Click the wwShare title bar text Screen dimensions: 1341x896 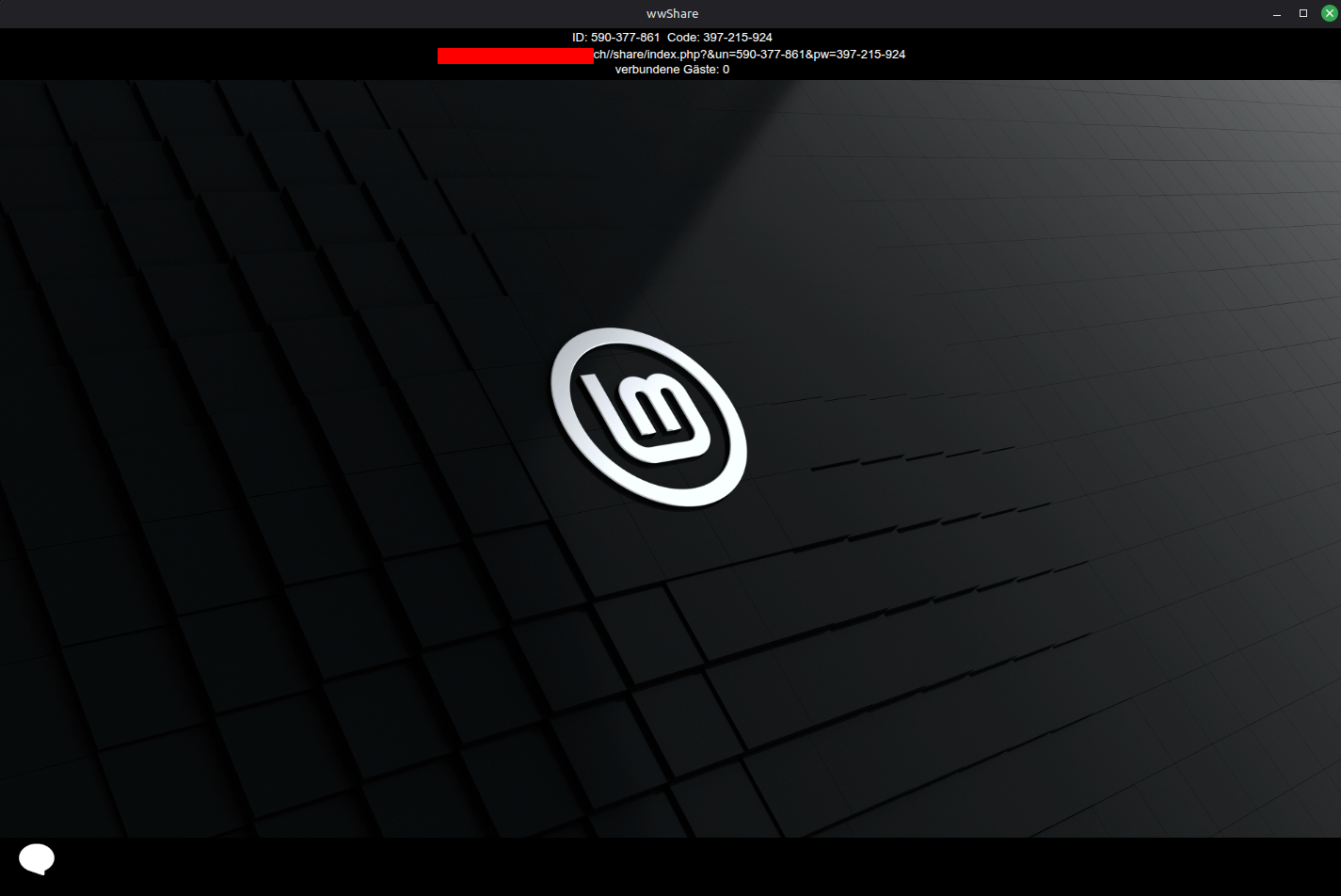click(x=672, y=13)
